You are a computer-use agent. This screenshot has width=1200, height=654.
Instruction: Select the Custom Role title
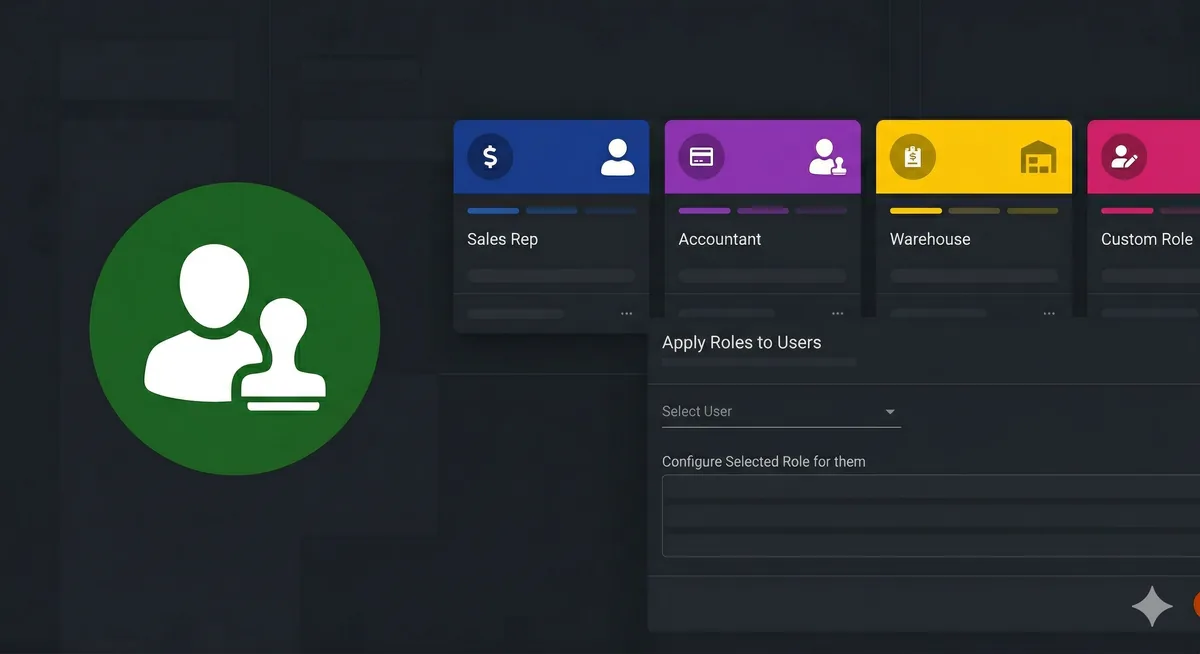pos(1147,239)
